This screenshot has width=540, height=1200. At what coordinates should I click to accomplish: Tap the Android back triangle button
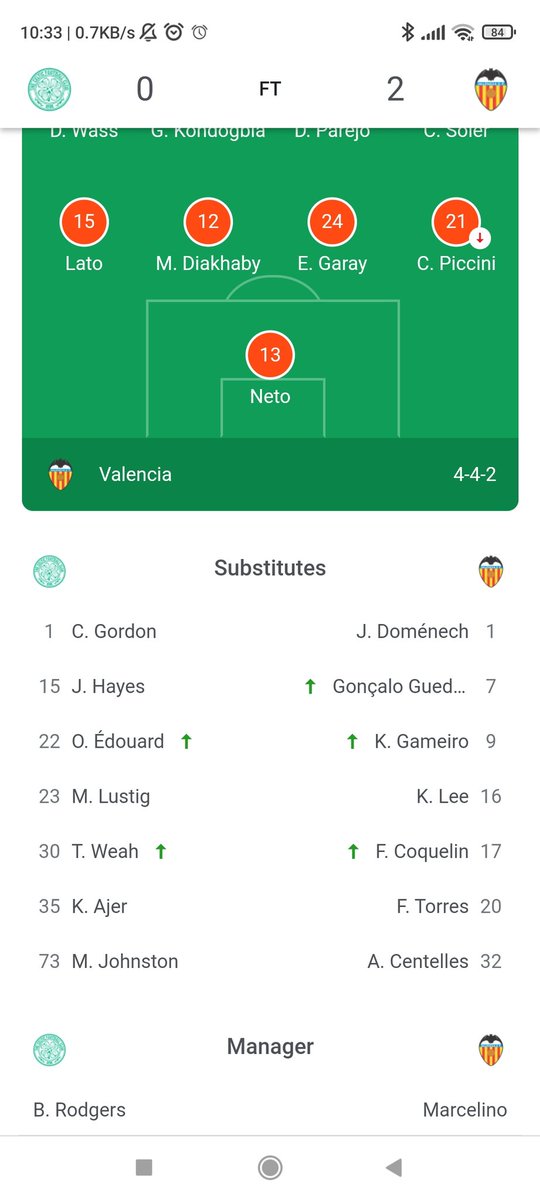point(394,1167)
